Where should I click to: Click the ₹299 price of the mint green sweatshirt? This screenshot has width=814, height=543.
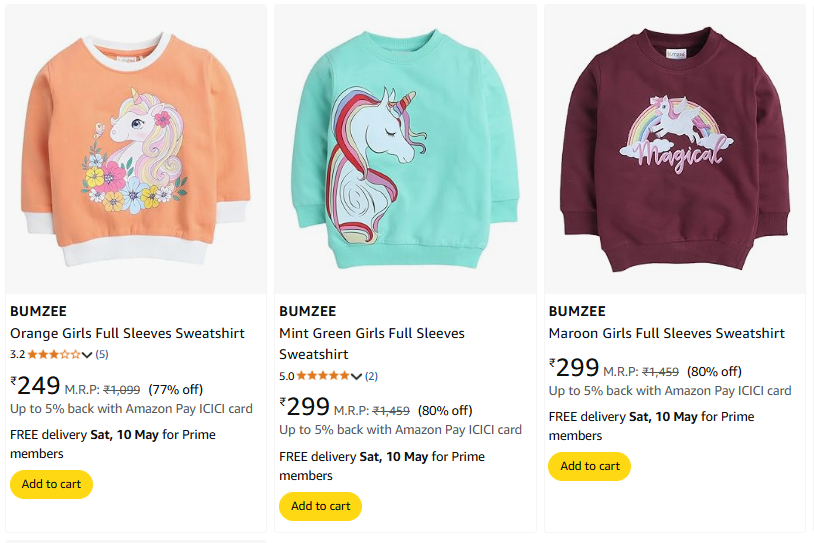(304, 407)
